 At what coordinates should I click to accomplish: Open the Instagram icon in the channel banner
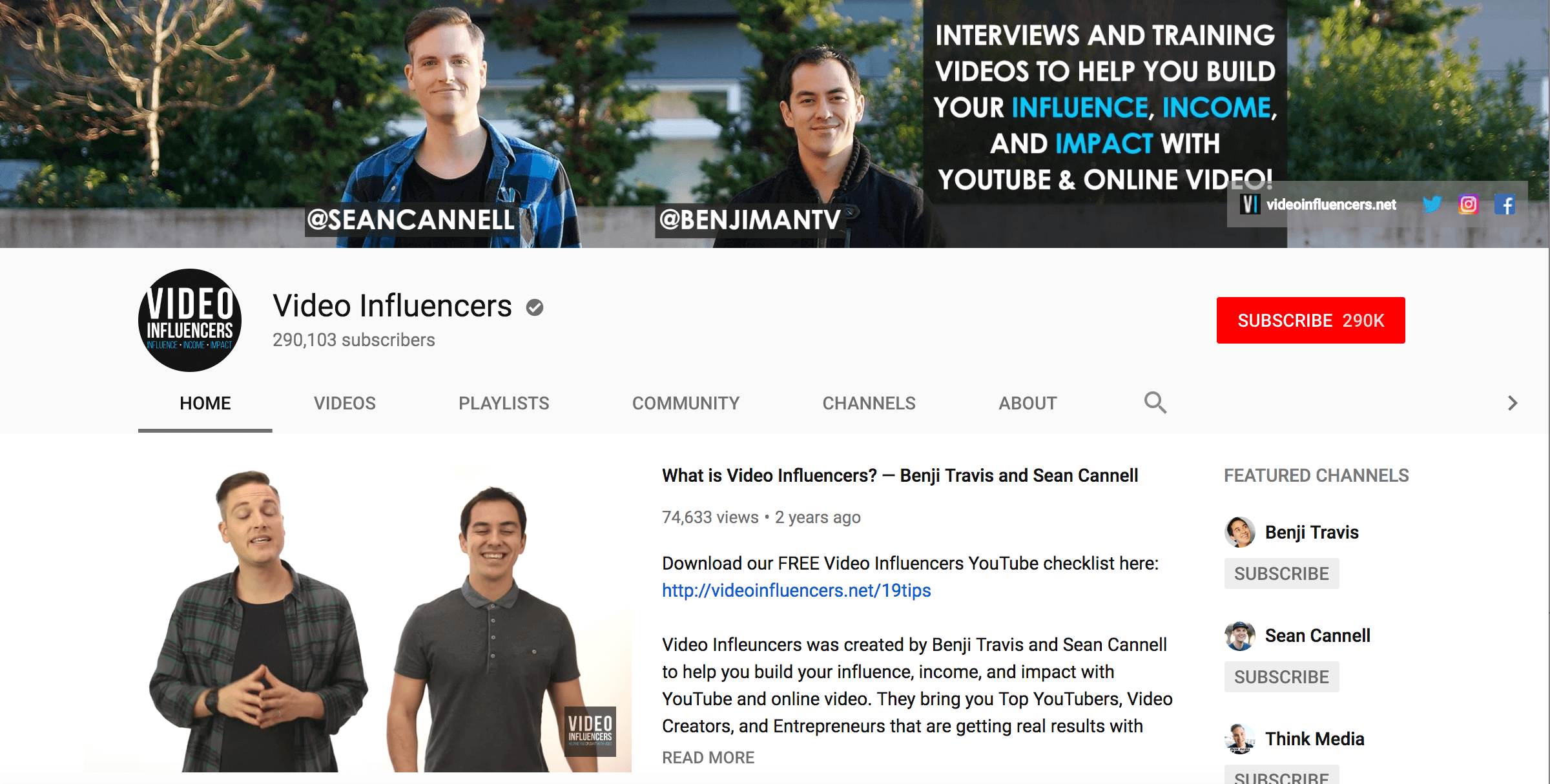coord(1468,205)
